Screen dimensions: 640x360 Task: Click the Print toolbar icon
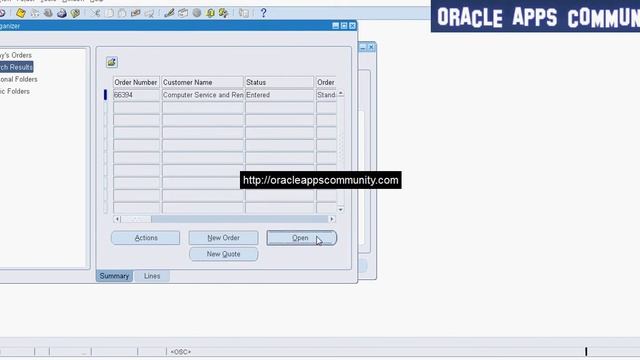62,13
